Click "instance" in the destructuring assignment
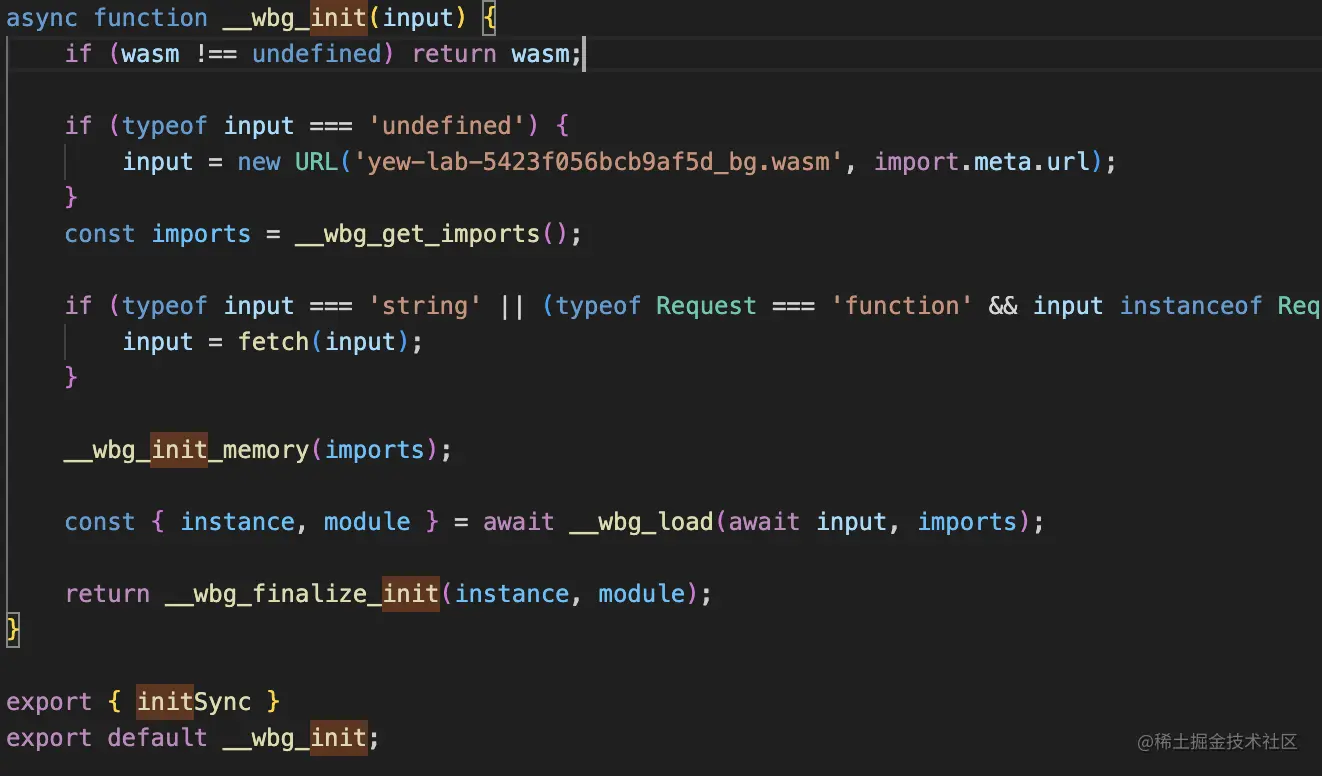Screen dimensions: 1322x776 (x=237, y=522)
